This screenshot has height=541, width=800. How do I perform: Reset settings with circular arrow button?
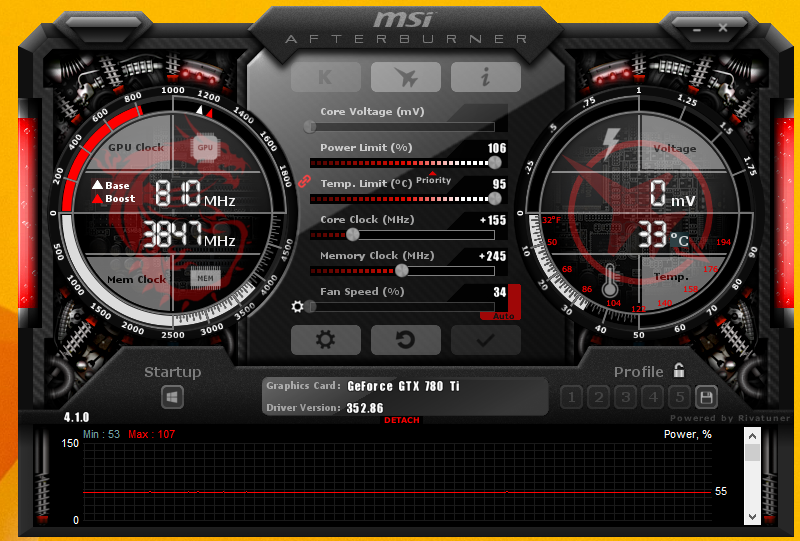point(406,340)
